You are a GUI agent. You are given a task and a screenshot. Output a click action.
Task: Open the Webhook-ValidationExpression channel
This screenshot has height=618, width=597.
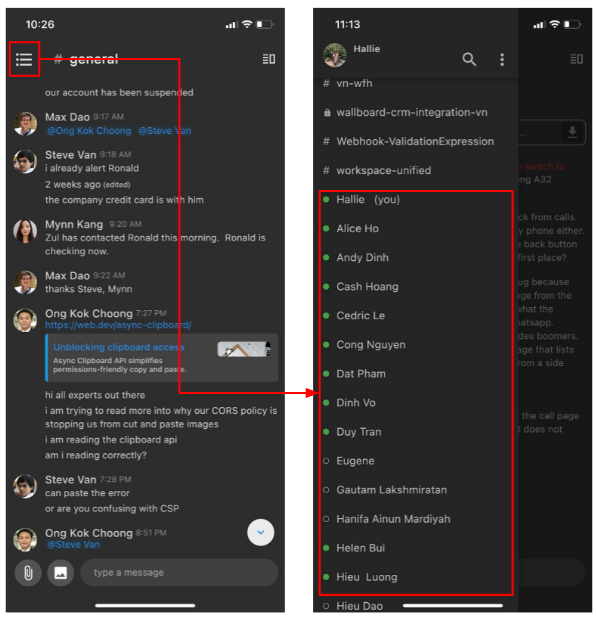pos(416,141)
